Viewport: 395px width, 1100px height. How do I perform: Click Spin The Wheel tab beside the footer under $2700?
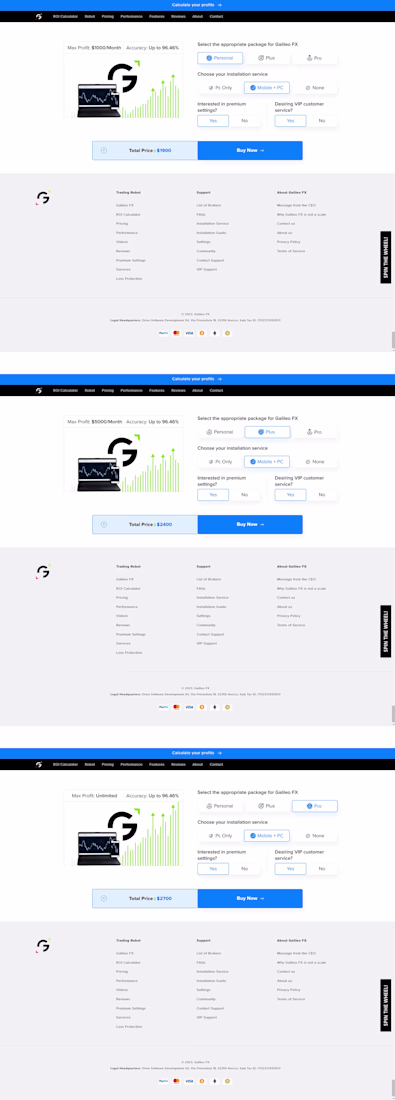pos(386,1005)
